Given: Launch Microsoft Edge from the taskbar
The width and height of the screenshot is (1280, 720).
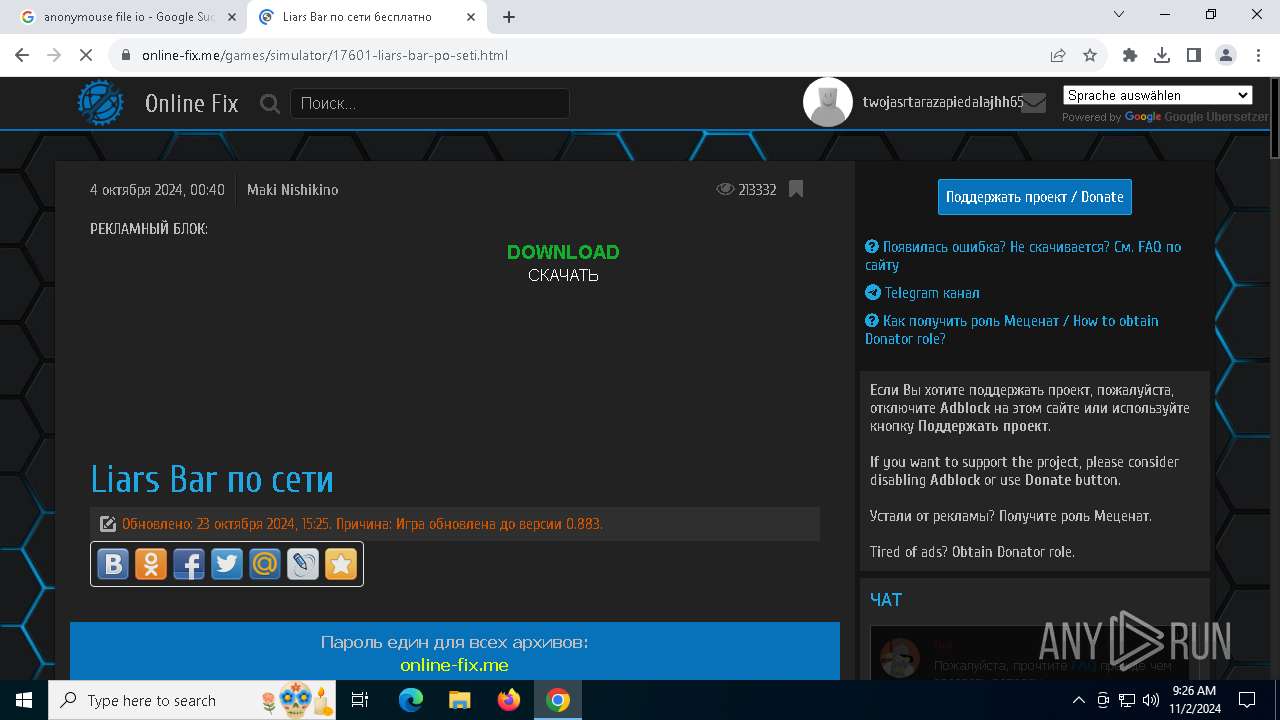Looking at the screenshot, I should [411, 700].
